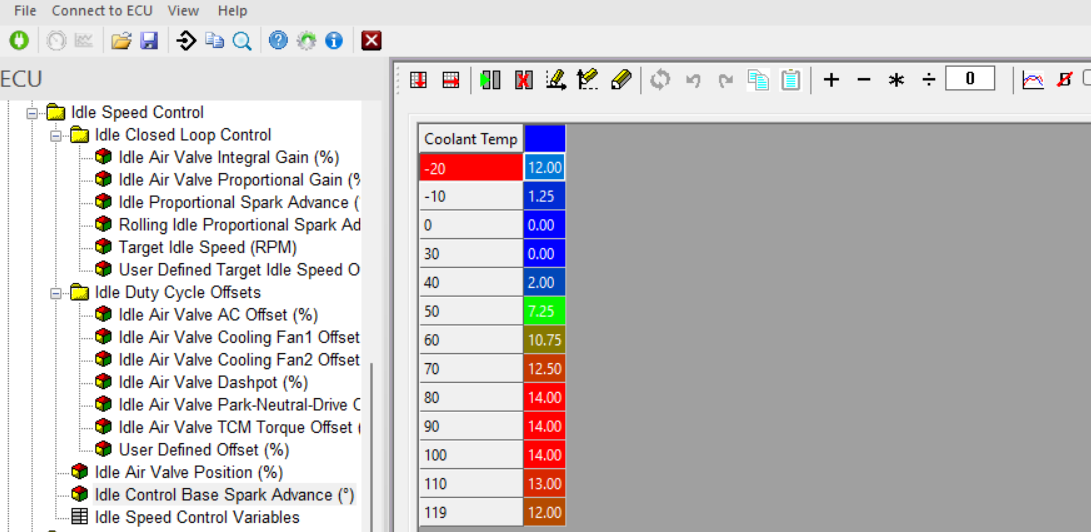The image size is (1091, 532).
Task: Click the value input field showing 0
Action: click(x=970, y=79)
